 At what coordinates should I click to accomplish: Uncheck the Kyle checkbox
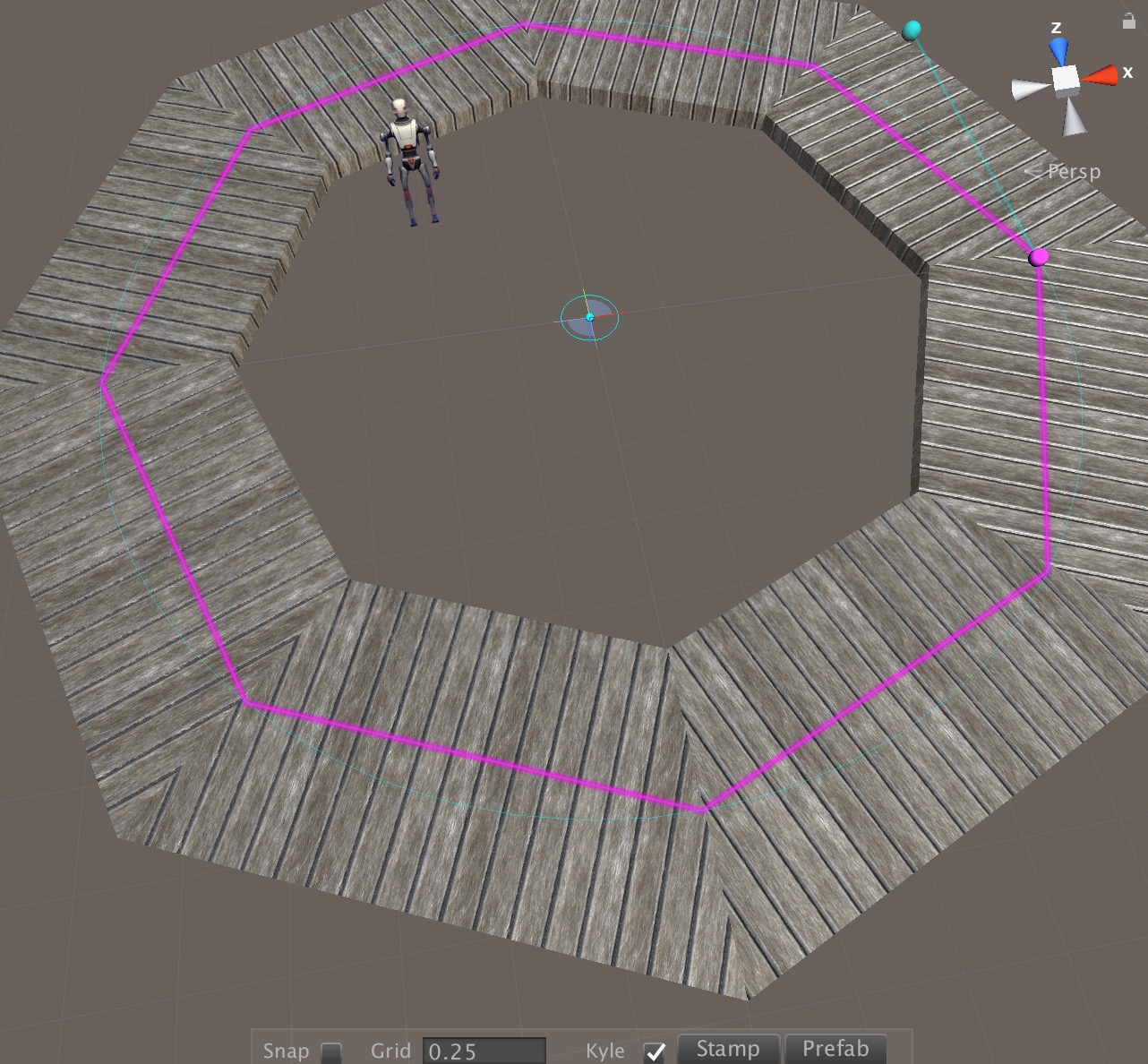click(x=655, y=1051)
